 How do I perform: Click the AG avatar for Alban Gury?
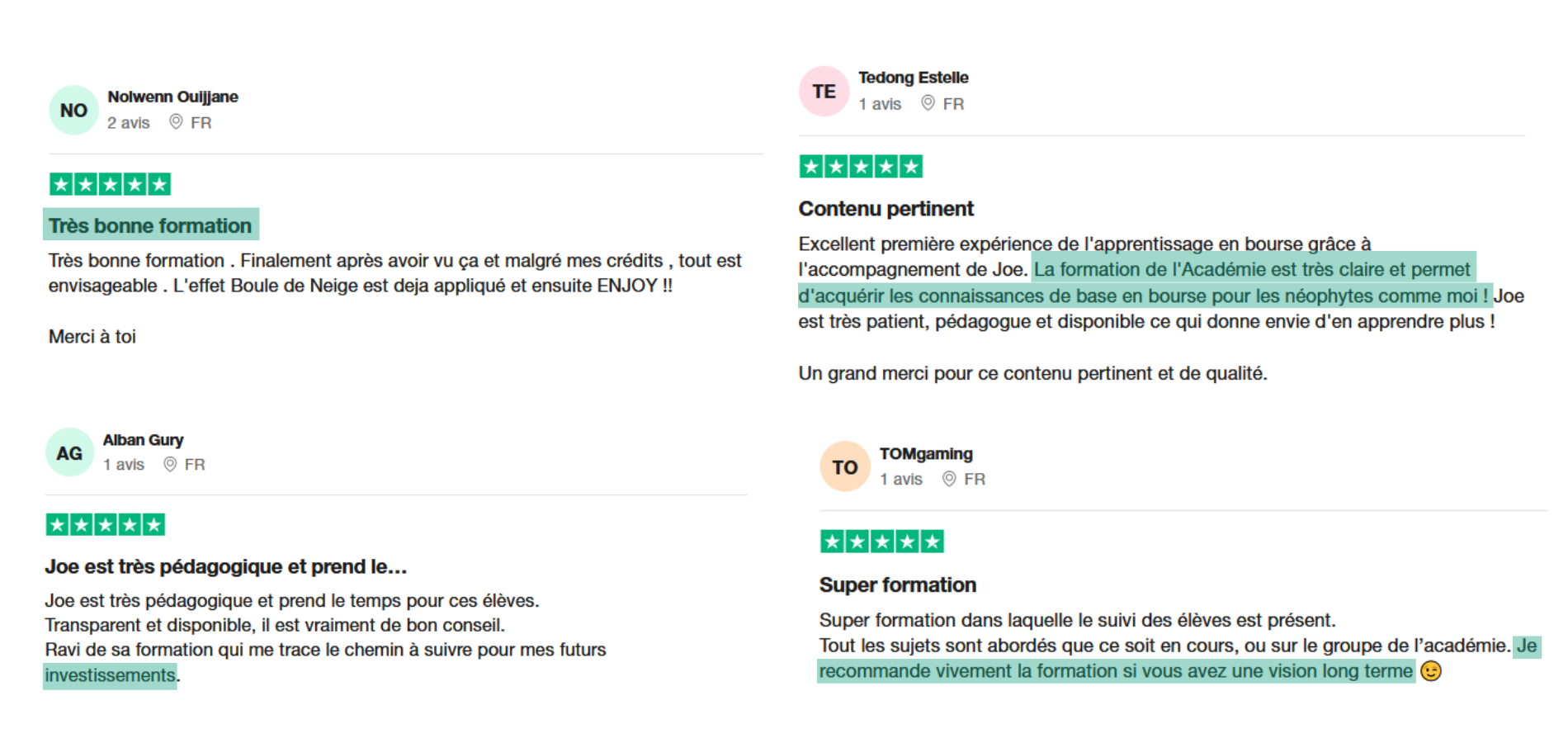point(69,453)
